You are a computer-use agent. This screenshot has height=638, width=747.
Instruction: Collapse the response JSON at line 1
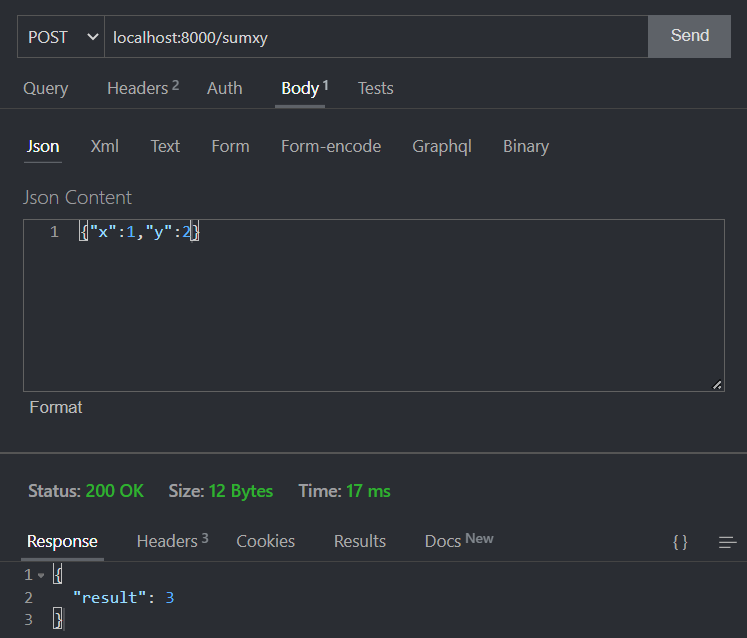tap(41, 576)
